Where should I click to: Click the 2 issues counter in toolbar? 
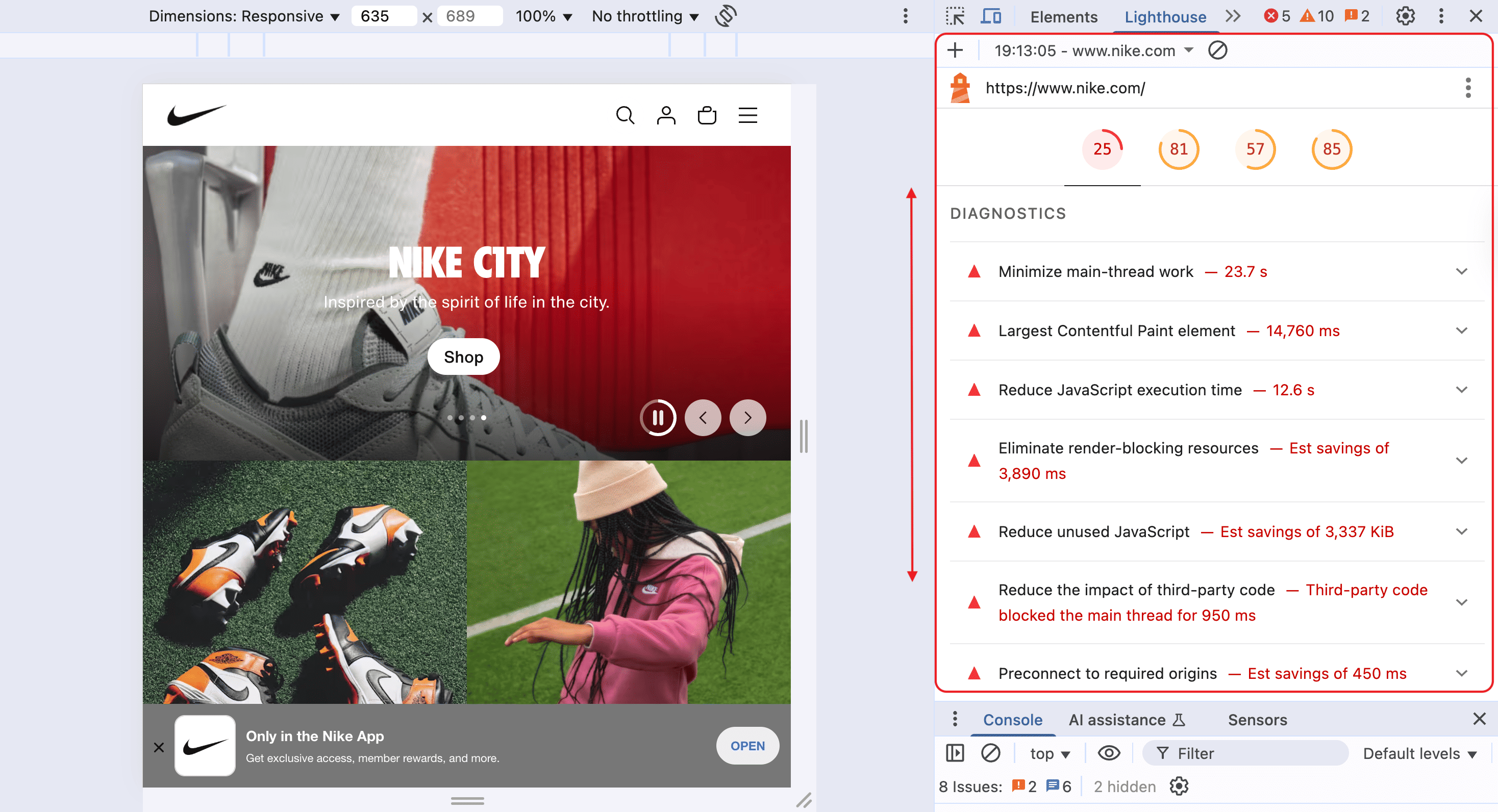tap(1357, 16)
